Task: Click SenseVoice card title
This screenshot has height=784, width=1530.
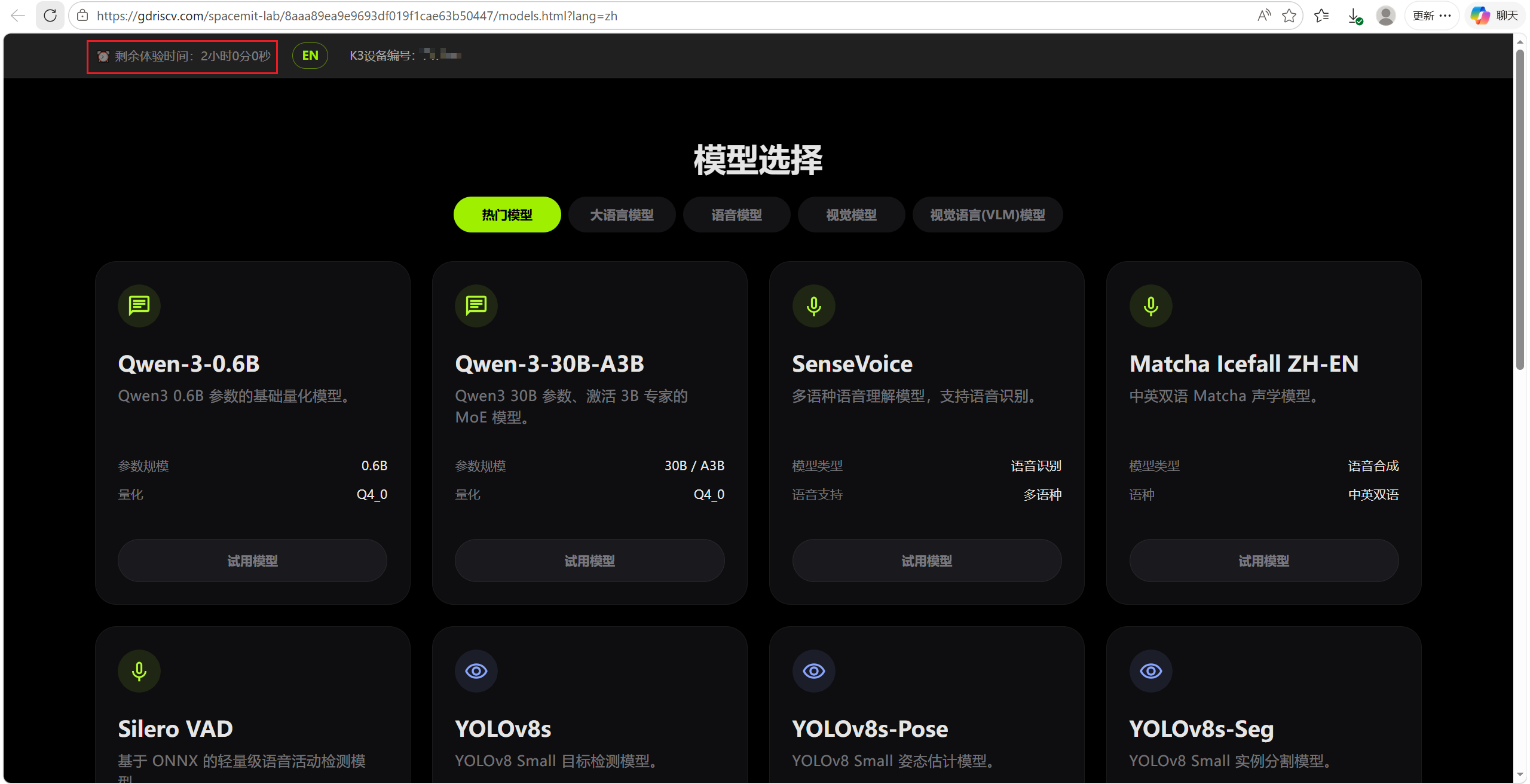Action: 852,364
